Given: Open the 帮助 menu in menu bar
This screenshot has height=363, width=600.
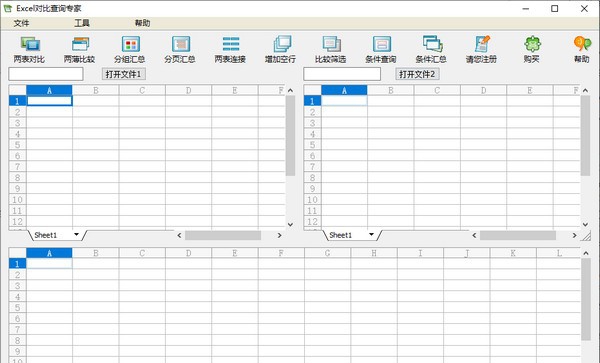Looking at the screenshot, I should click(x=142, y=23).
